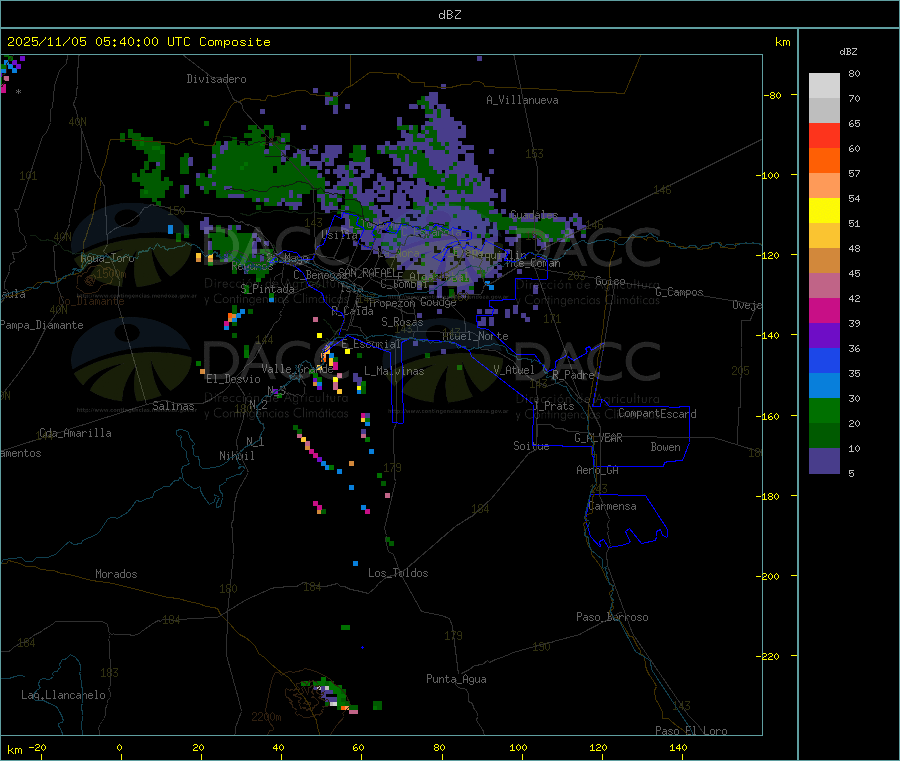
Task: Click the '-80' km tick on the right axis
Action: point(772,95)
